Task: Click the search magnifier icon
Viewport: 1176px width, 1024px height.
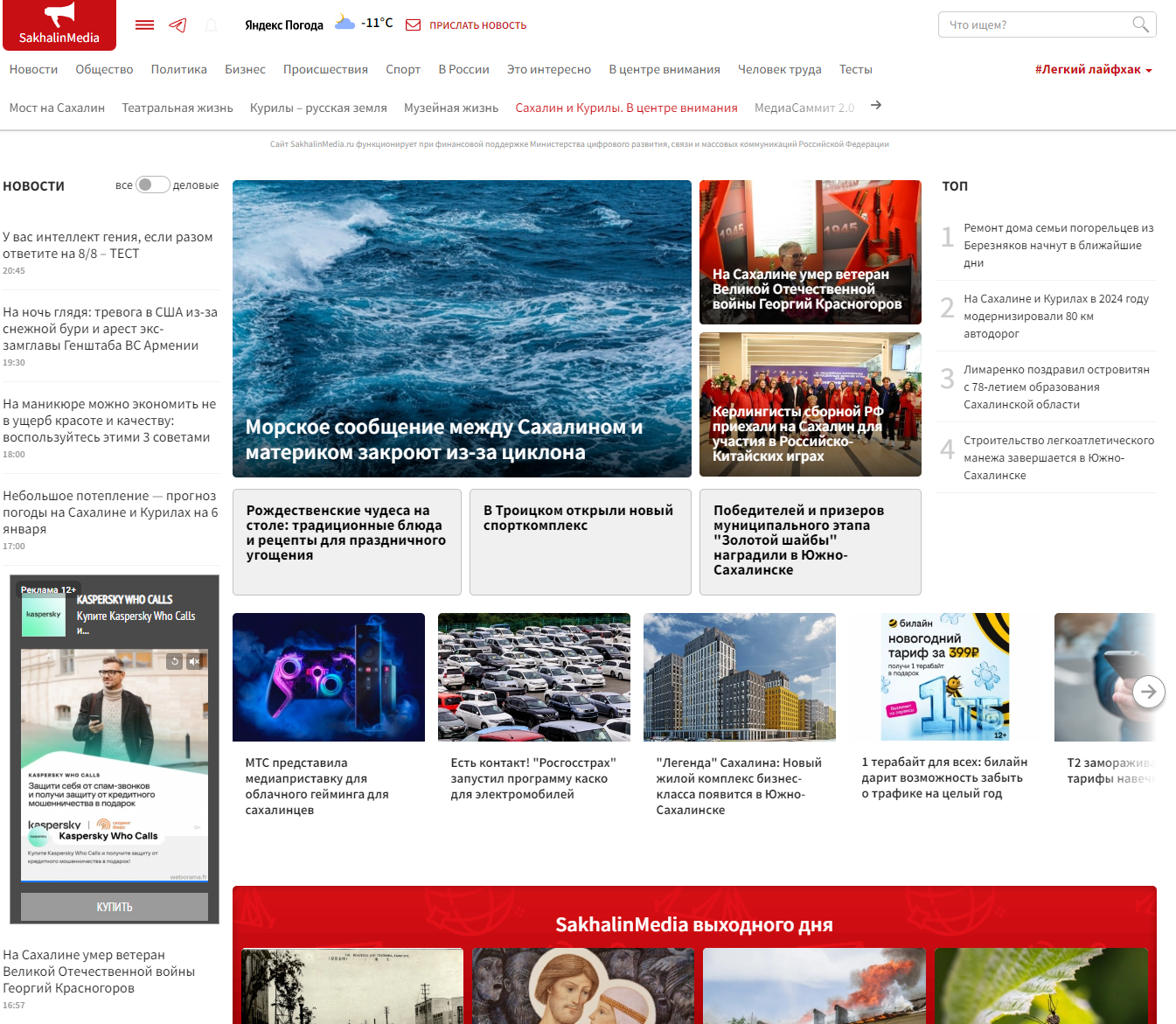Action: coord(1140,24)
